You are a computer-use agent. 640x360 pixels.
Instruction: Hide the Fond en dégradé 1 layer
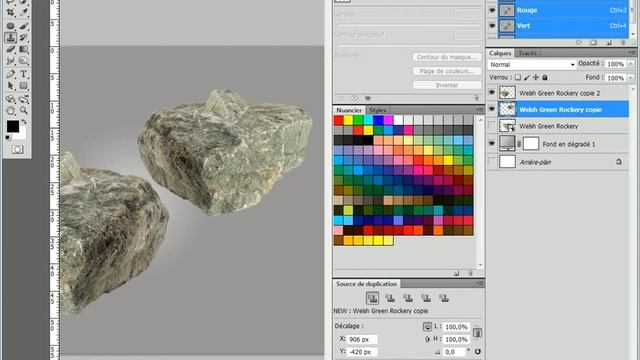coord(492,143)
